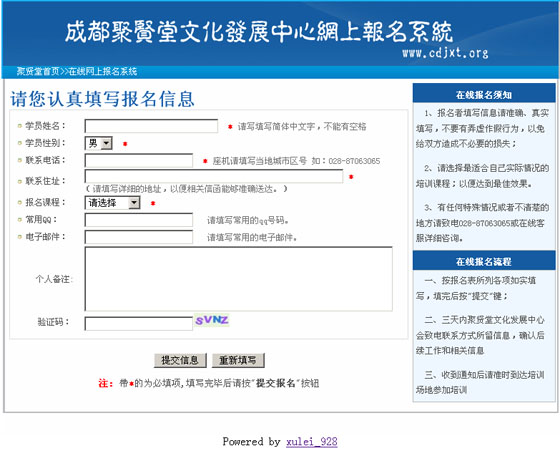Image resolution: width=560 pixels, height=451 pixels.
Task: Click the 学员姓名 label
Action: tap(45, 126)
